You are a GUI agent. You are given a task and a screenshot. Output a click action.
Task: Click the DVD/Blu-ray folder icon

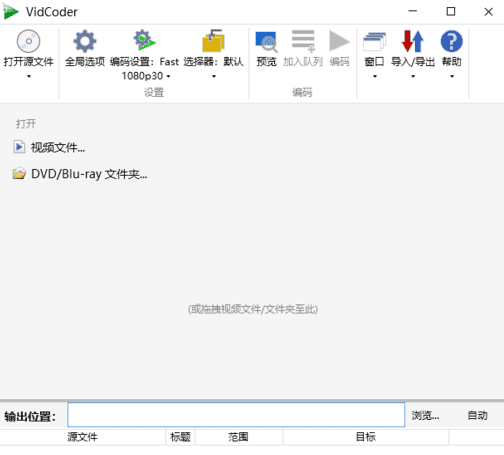pyautogui.click(x=19, y=174)
